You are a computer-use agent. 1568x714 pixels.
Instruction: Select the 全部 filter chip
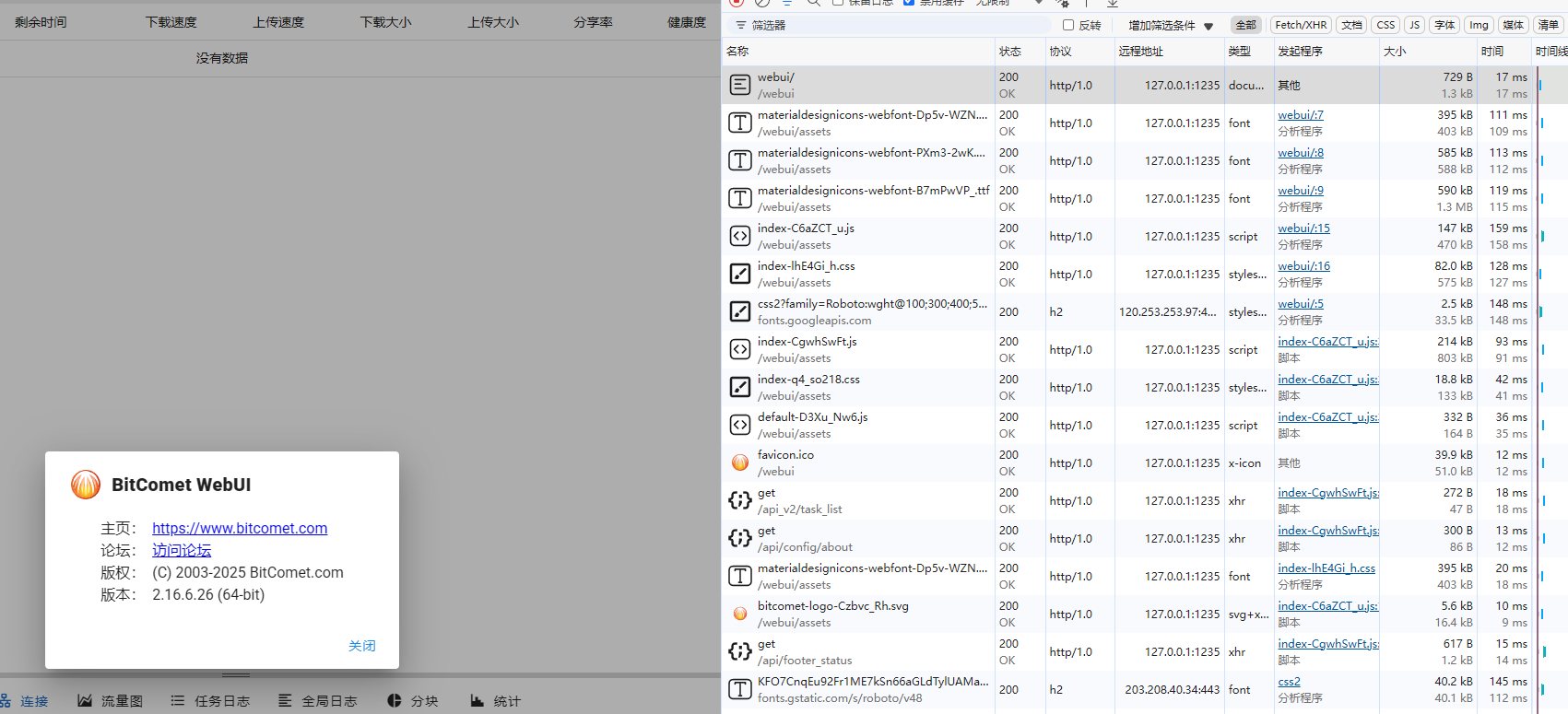point(1245,25)
